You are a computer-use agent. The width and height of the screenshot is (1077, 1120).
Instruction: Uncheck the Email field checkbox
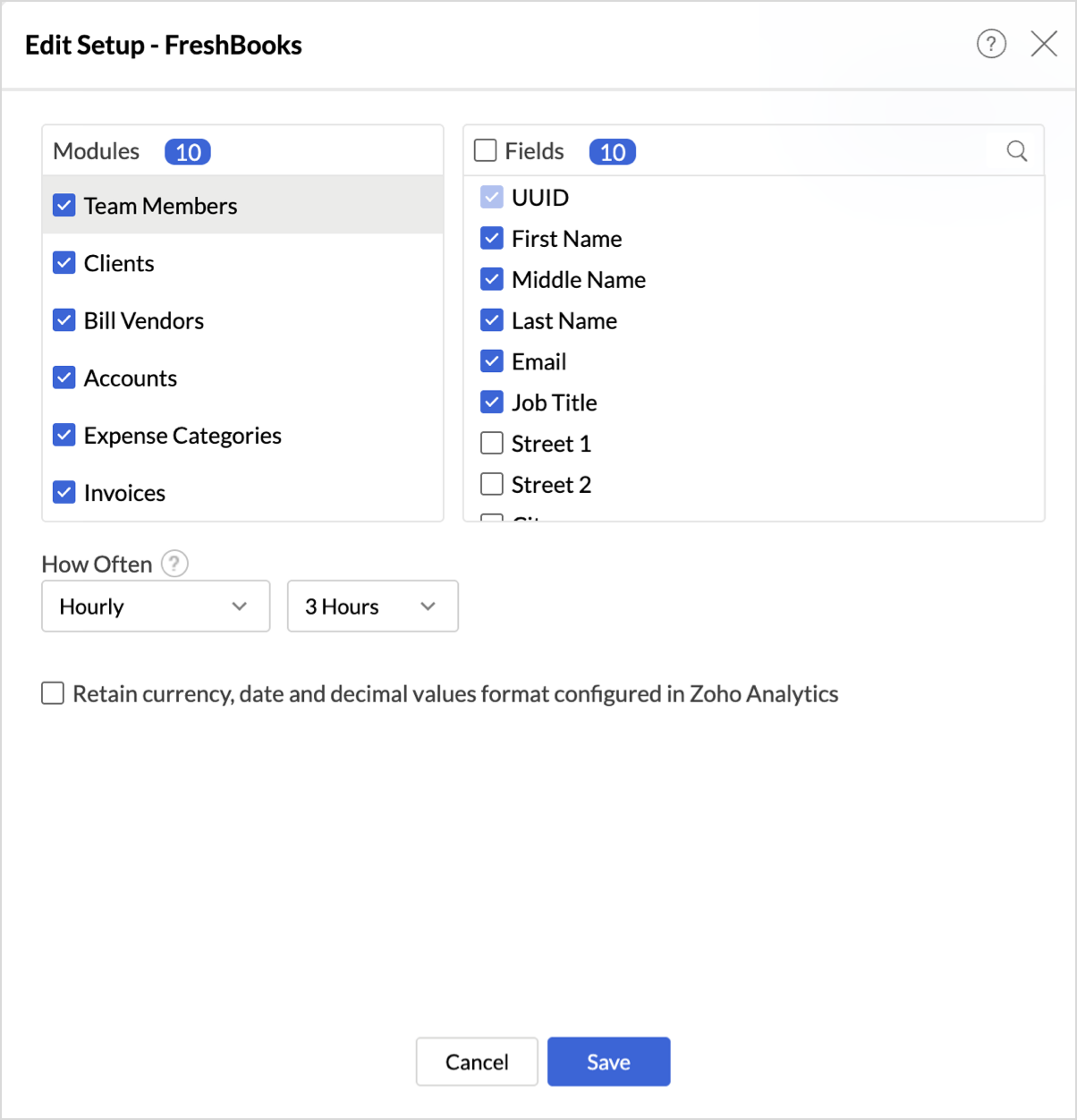click(492, 361)
